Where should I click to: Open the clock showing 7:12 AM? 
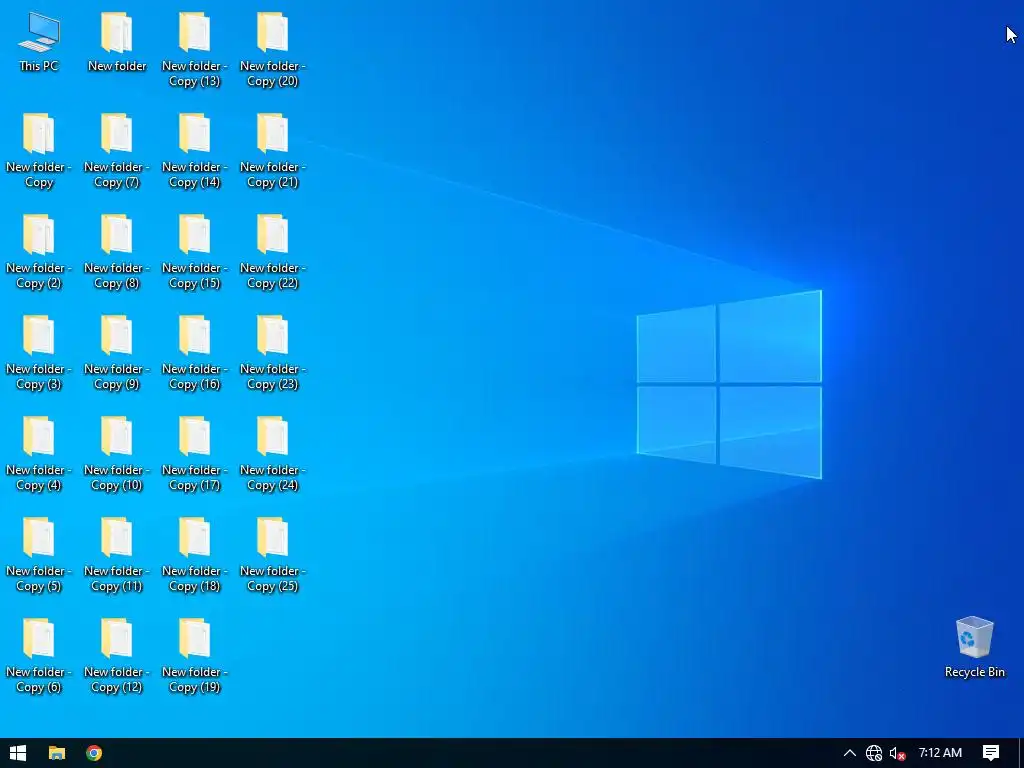click(x=940, y=753)
